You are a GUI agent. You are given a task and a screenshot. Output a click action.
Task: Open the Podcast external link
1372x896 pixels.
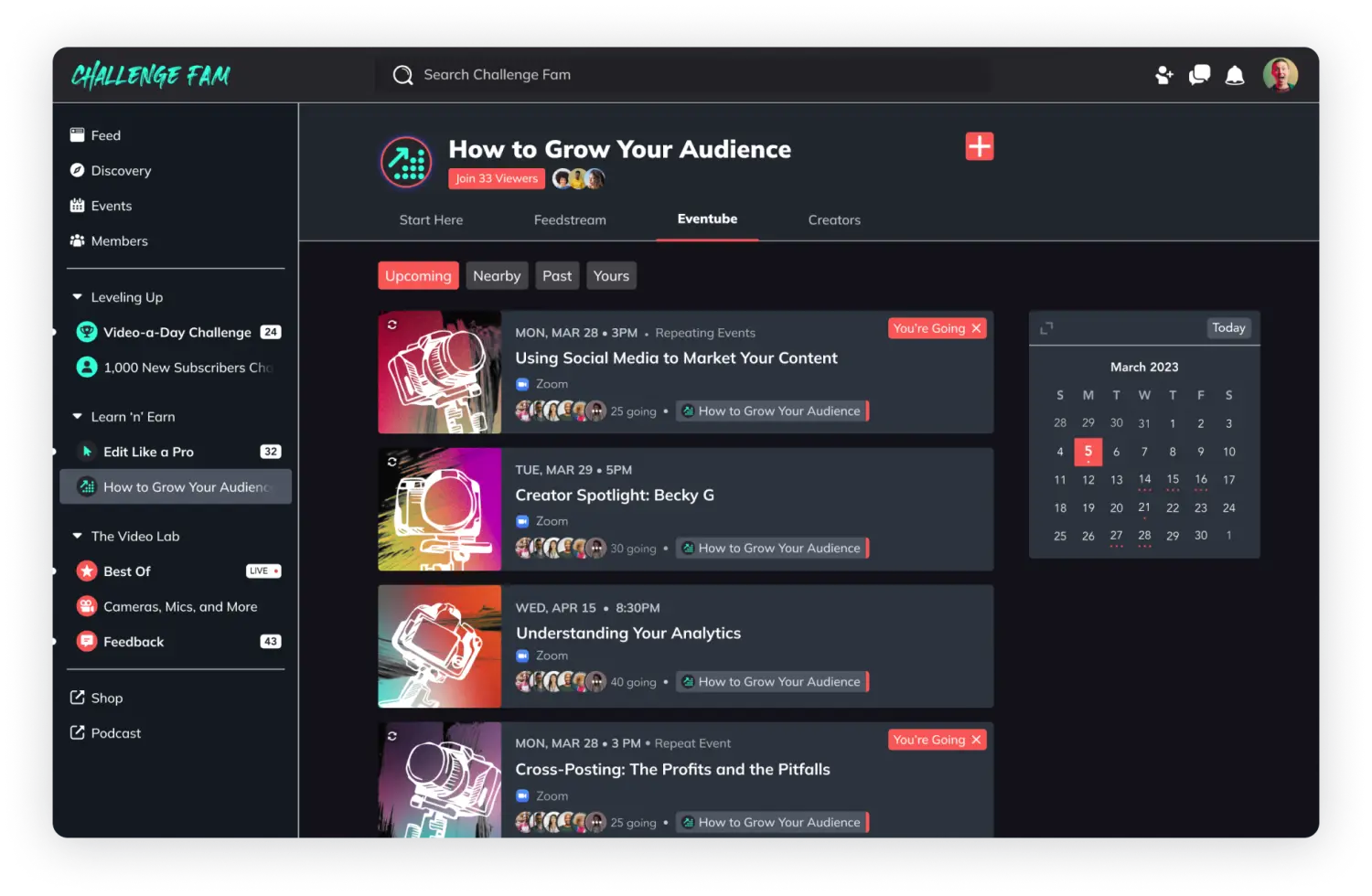pos(106,733)
